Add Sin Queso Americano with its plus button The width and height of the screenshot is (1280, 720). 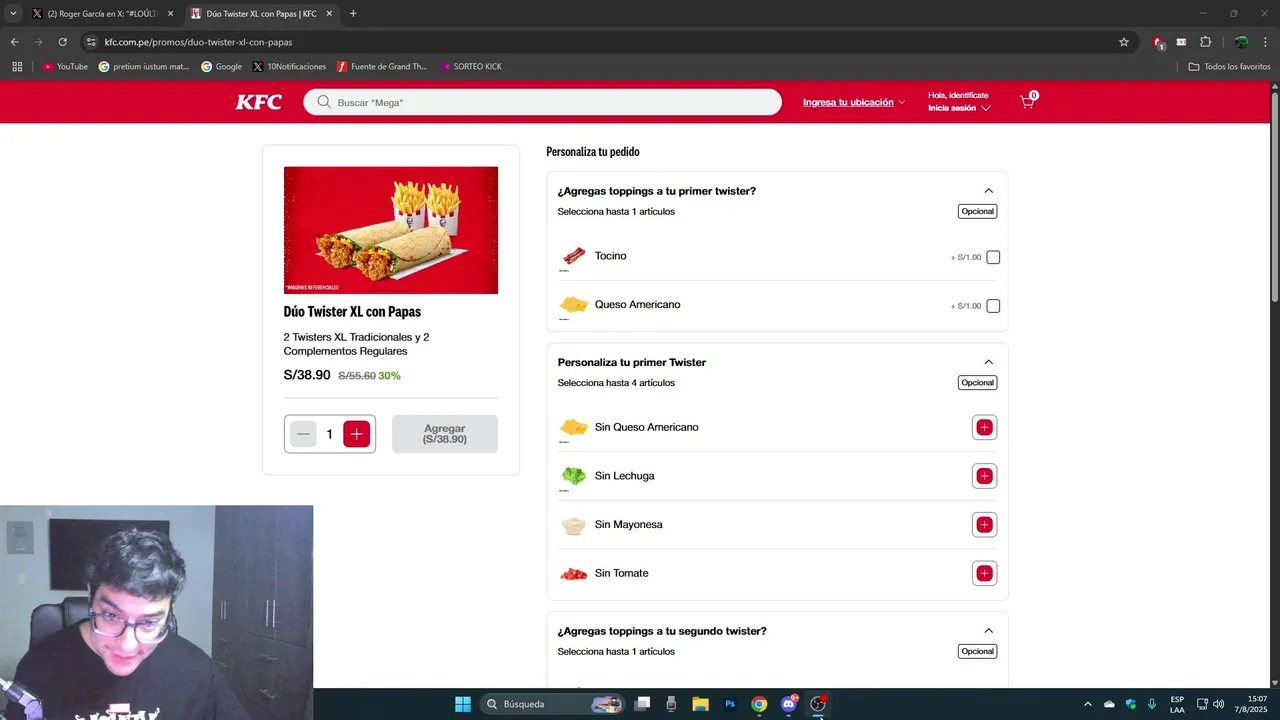point(984,427)
